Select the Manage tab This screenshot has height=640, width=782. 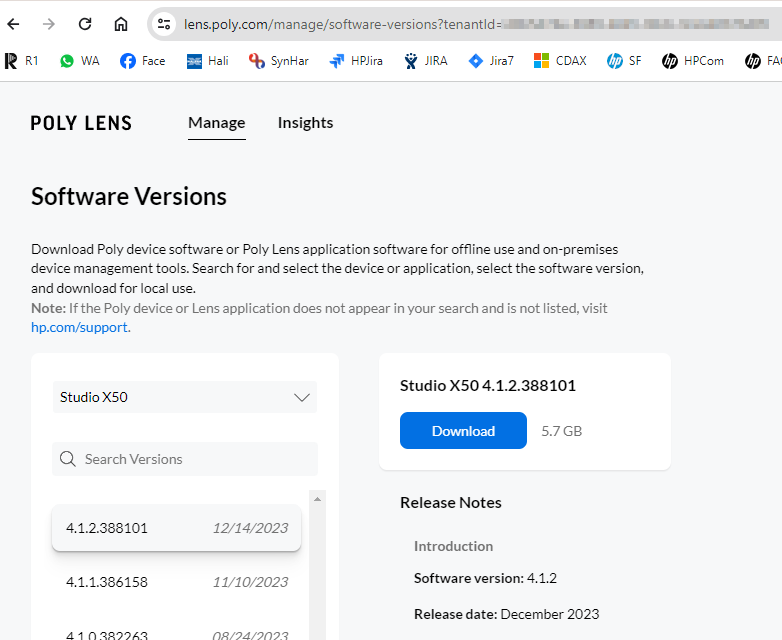coord(216,123)
